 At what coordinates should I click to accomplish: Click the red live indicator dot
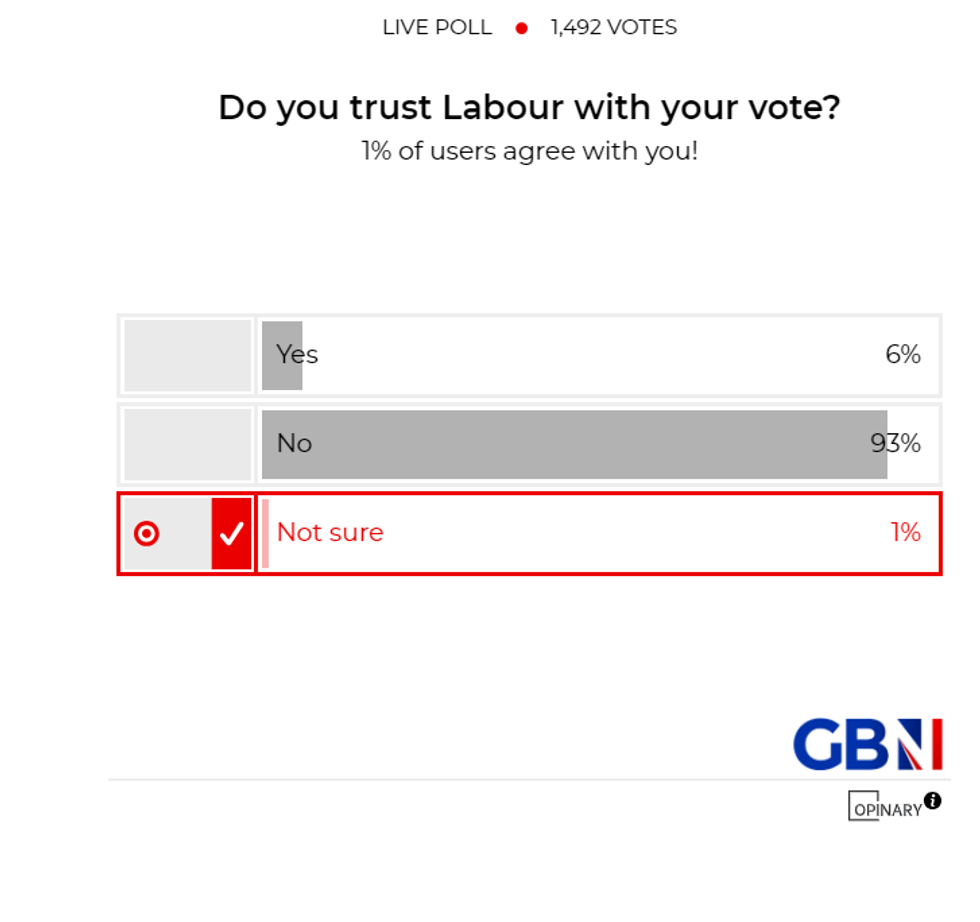pos(521,28)
